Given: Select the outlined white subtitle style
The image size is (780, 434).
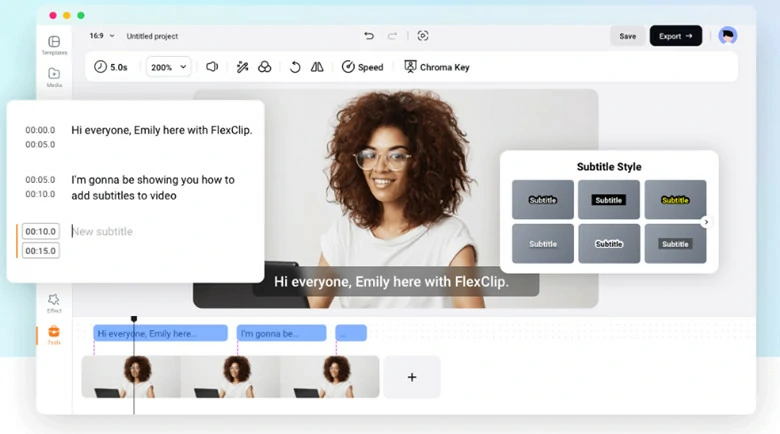Looking at the screenshot, I should (543, 200).
